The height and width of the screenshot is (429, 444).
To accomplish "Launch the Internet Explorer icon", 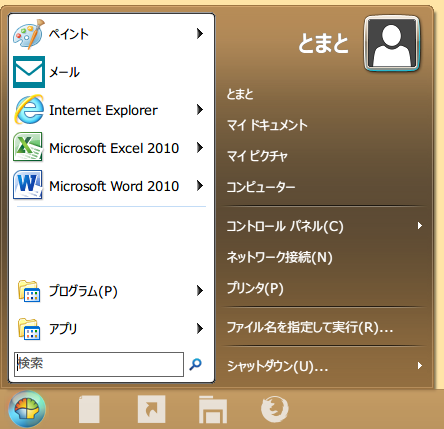I will point(29,110).
